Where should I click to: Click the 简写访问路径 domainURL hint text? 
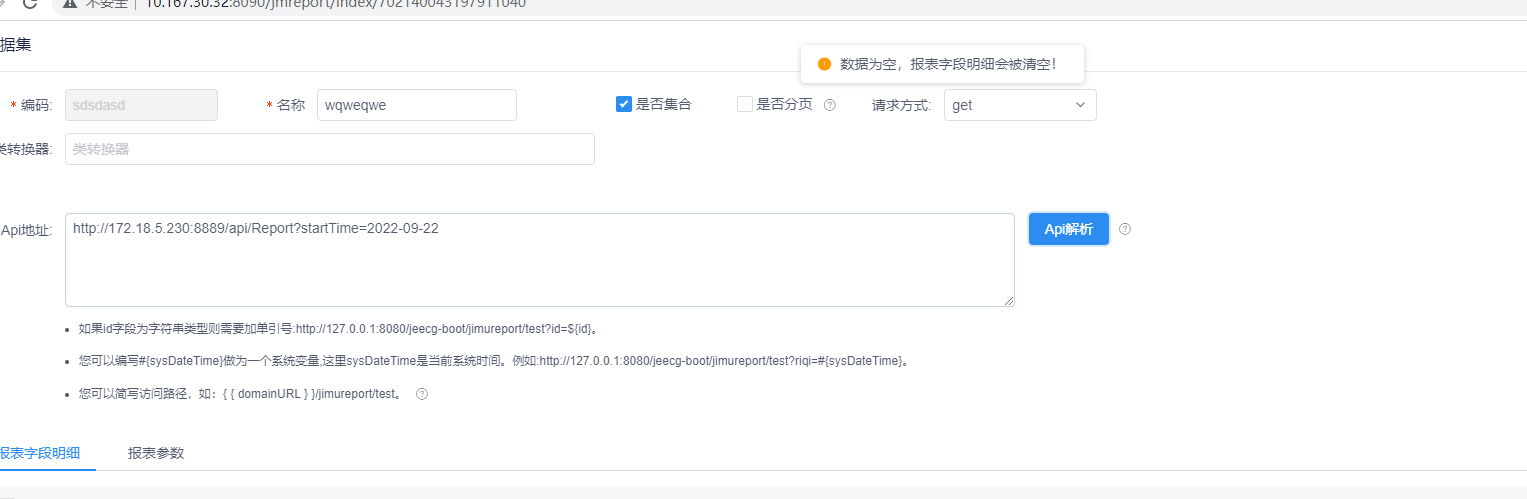(242, 394)
